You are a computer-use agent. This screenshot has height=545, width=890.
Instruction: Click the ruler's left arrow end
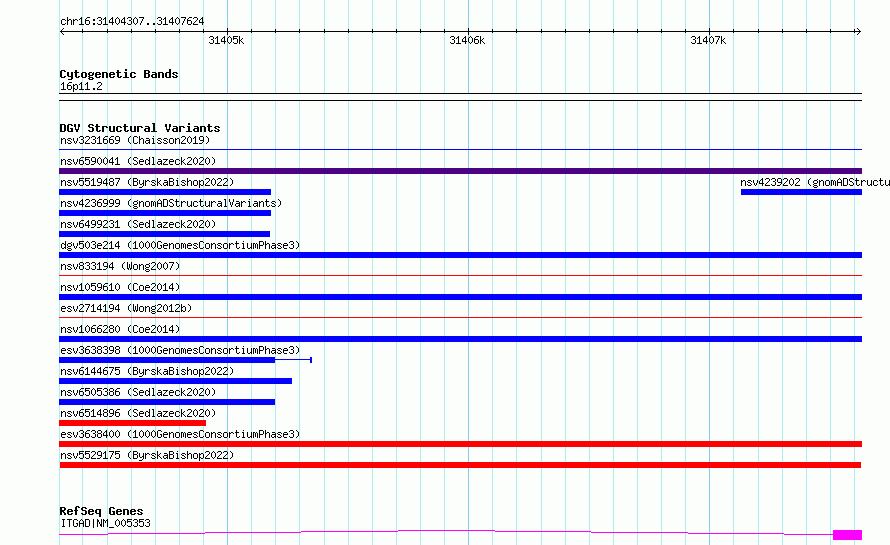tap(62, 32)
